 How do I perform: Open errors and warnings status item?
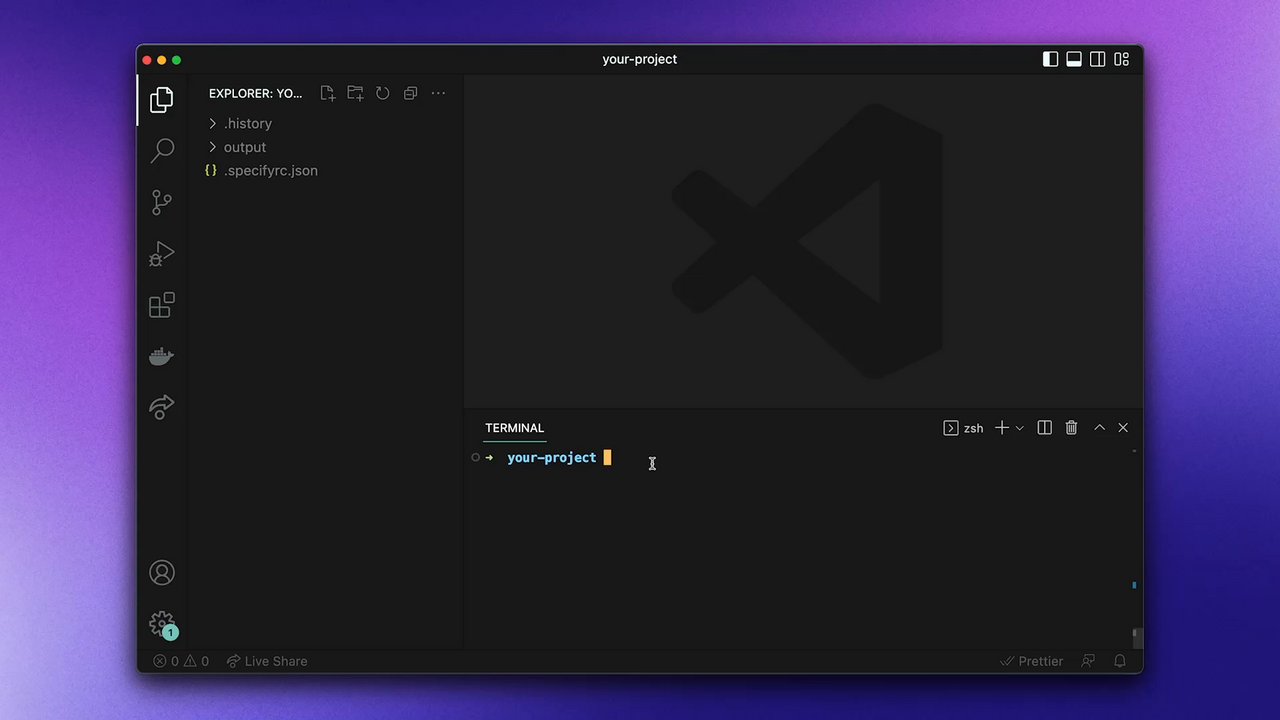click(181, 661)
